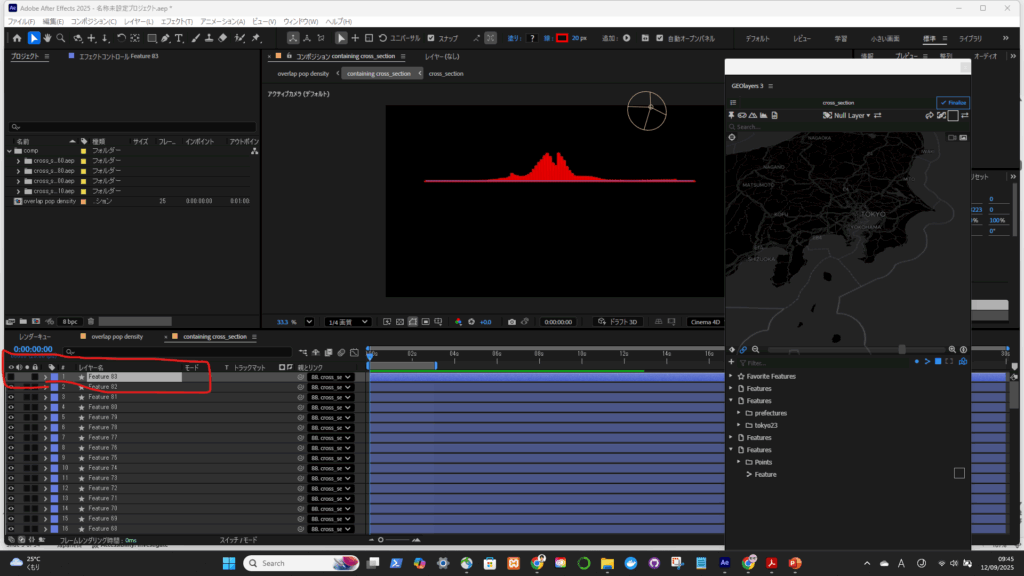Select the Zoom magnifier tool
Image resolution: width=1024 pixels, height=576 pixels.
[x=61, y=38]
